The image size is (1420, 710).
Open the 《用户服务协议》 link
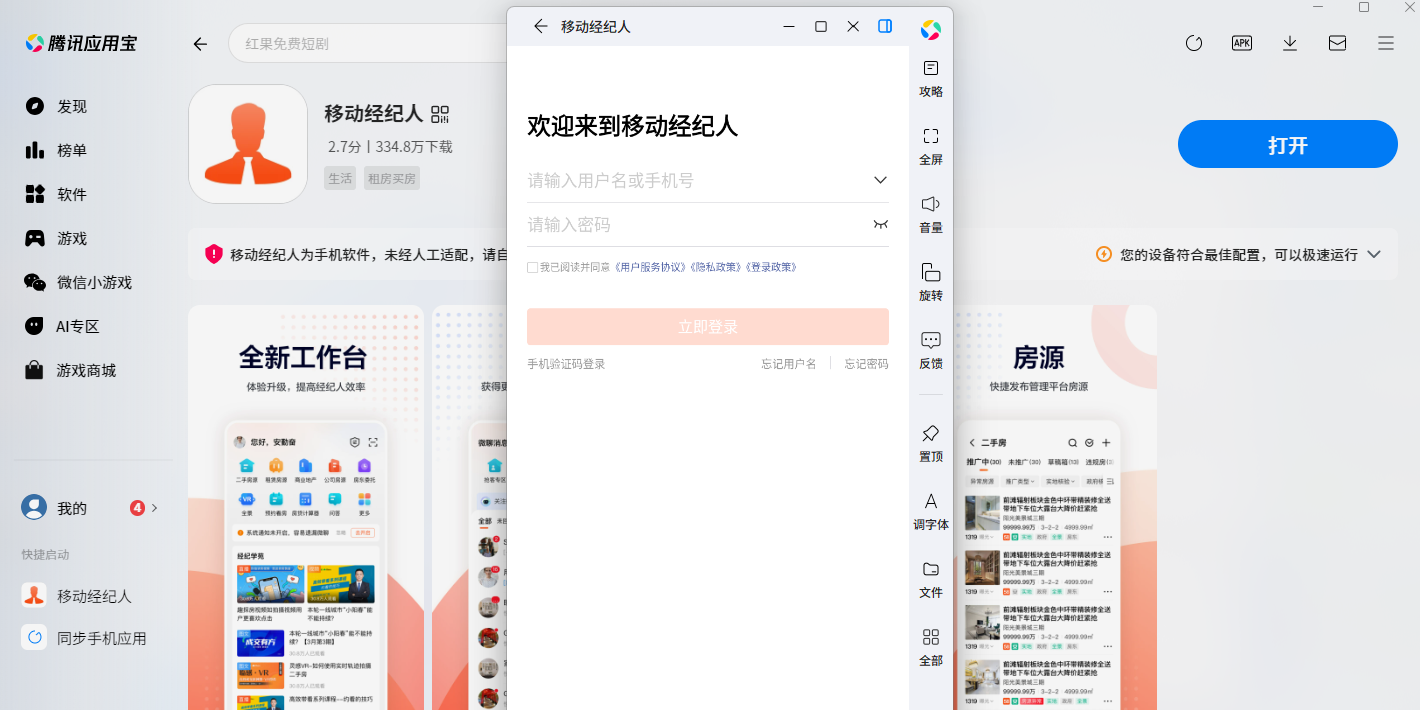pos(651,267)
